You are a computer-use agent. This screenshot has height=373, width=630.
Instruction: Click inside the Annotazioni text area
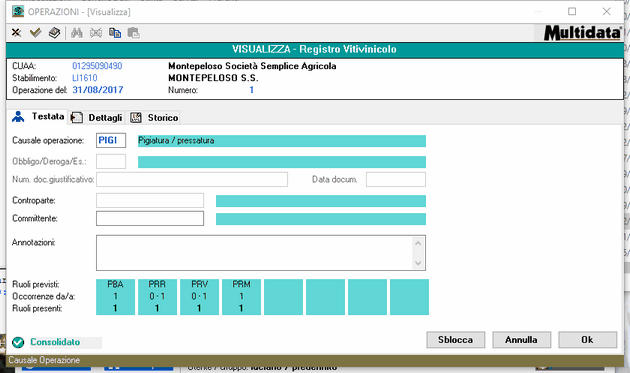tap(254, 253)
